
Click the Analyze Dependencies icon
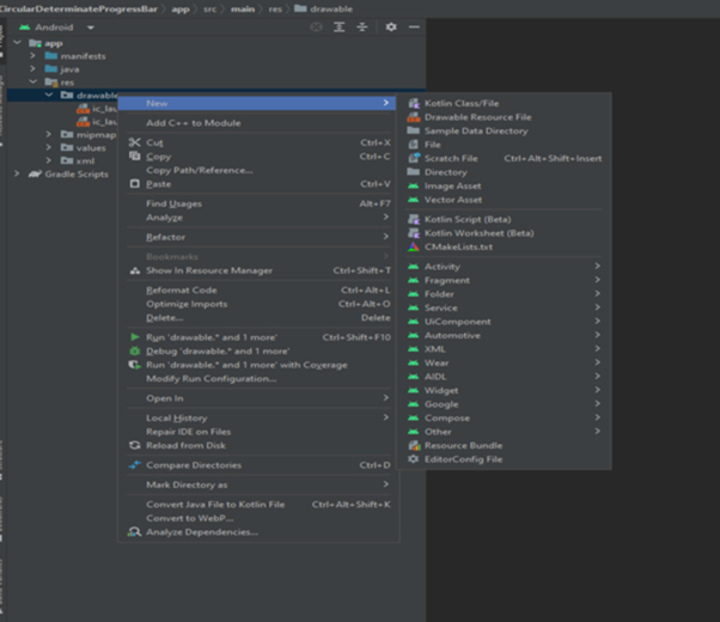(x=135, y=532)
